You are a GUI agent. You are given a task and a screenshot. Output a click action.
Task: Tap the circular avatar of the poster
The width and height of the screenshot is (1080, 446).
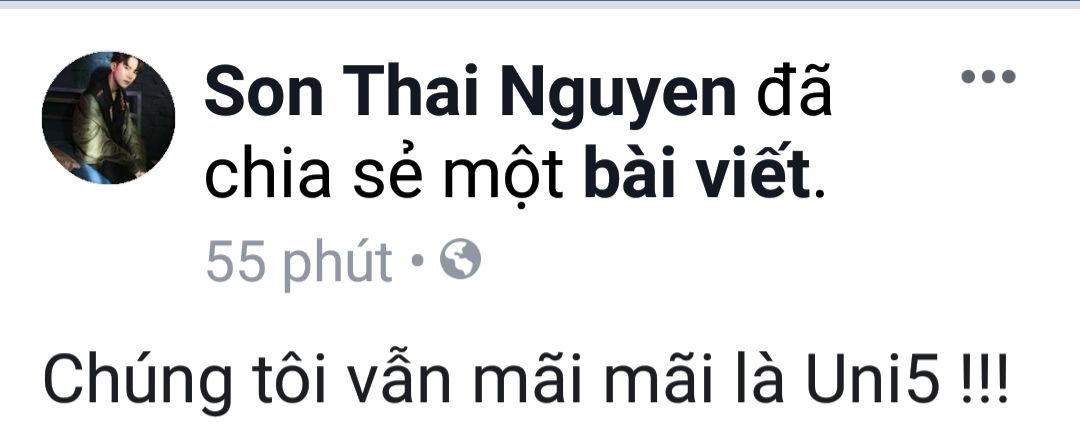point(108,118)
